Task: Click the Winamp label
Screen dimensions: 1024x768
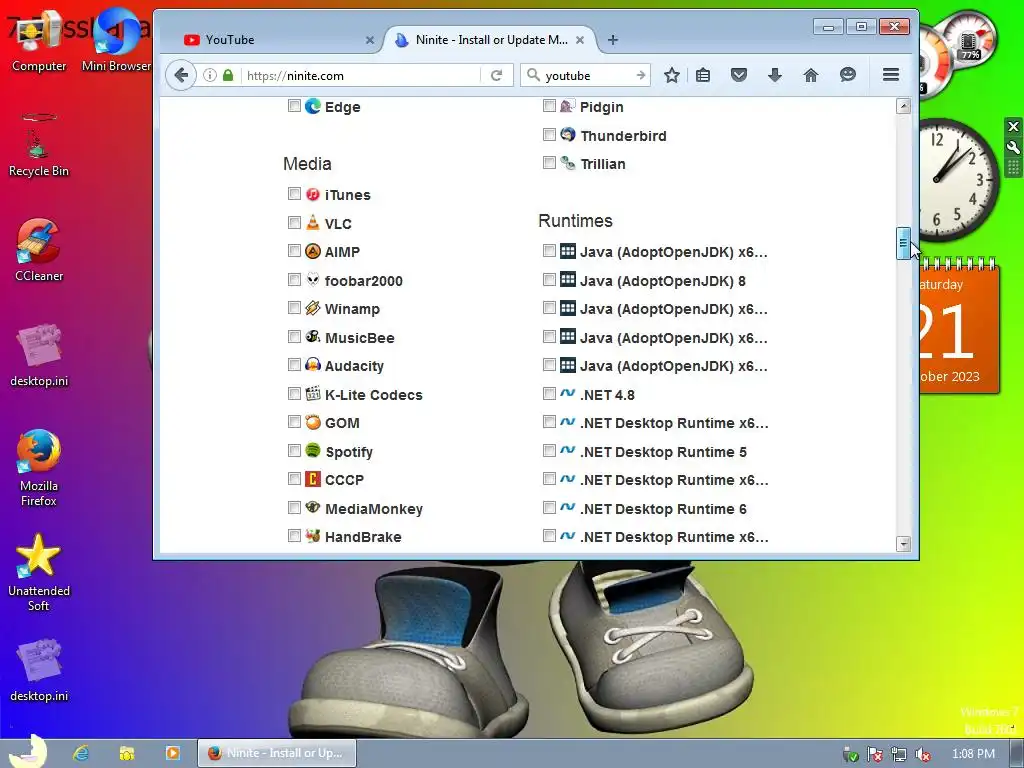Action: (x=352, y=309)
